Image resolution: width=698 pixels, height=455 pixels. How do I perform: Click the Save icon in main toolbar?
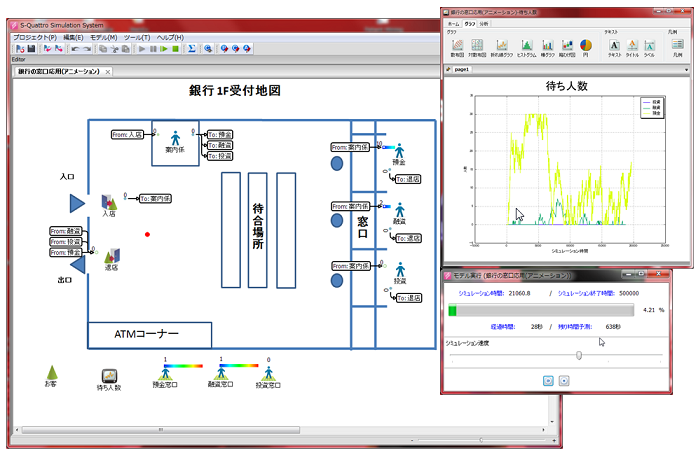(31, 48)
